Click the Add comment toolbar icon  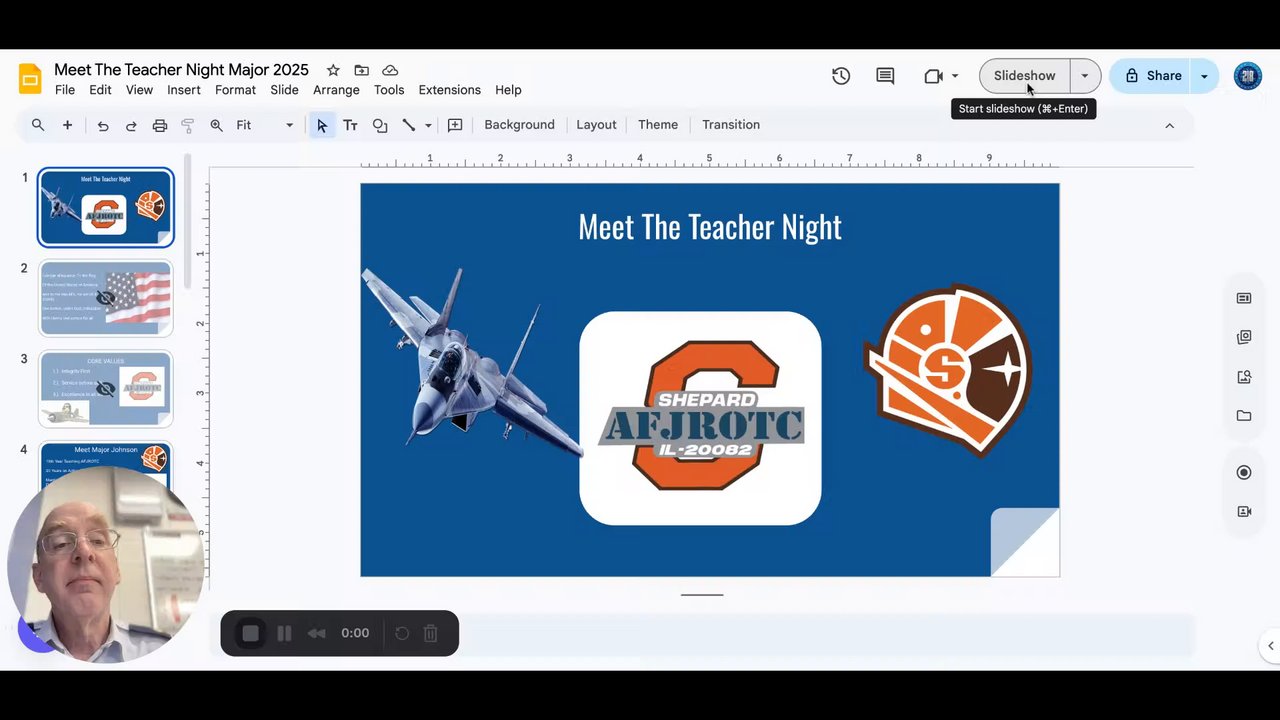point(455,125)
